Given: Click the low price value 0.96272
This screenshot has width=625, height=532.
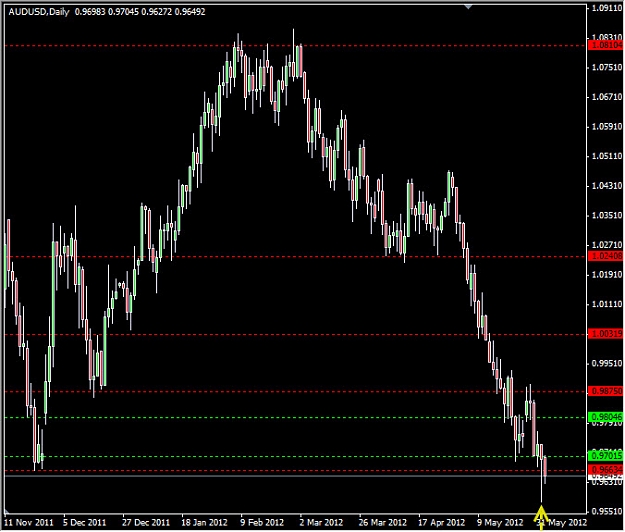Looking at the screenshot, I should pyautogui.click(x=157, y=12).
